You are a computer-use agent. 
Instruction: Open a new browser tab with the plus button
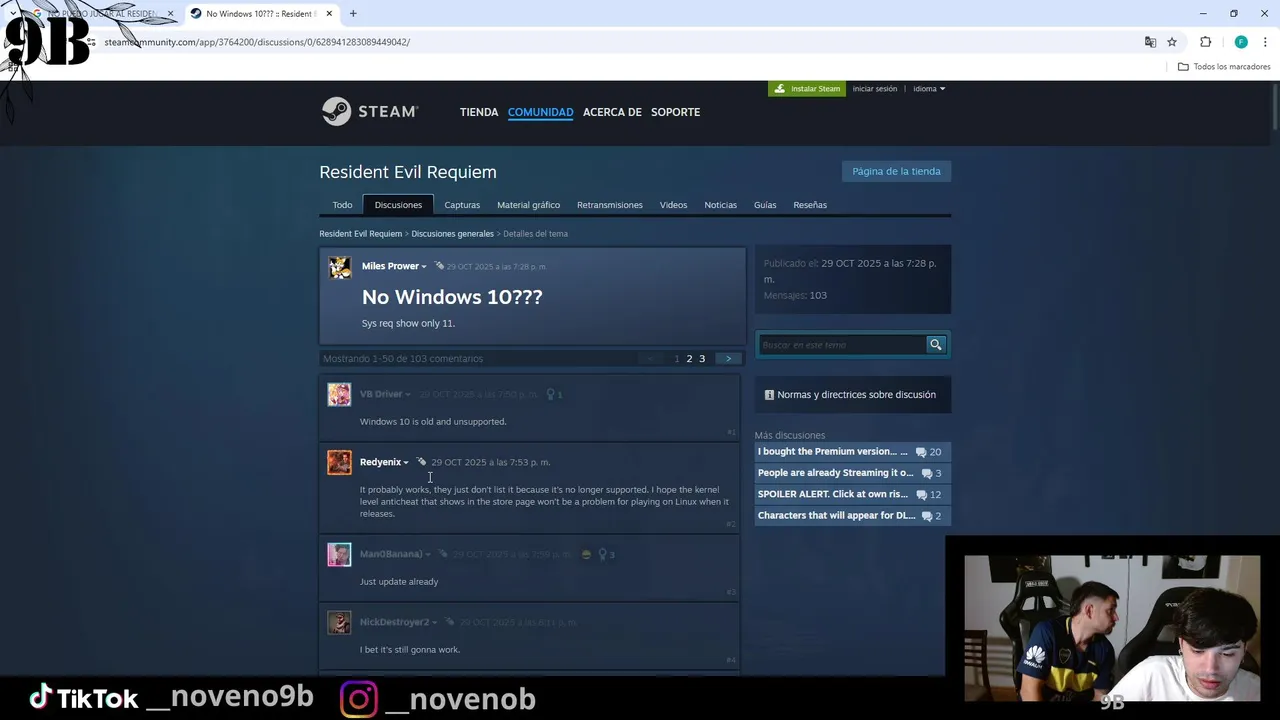coord(353,14)
